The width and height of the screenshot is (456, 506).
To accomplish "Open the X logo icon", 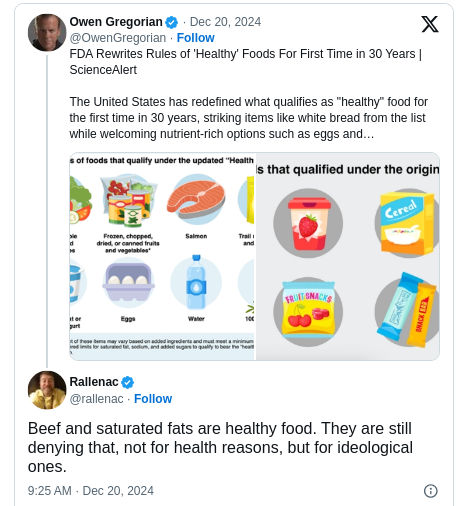I will 430,24.
